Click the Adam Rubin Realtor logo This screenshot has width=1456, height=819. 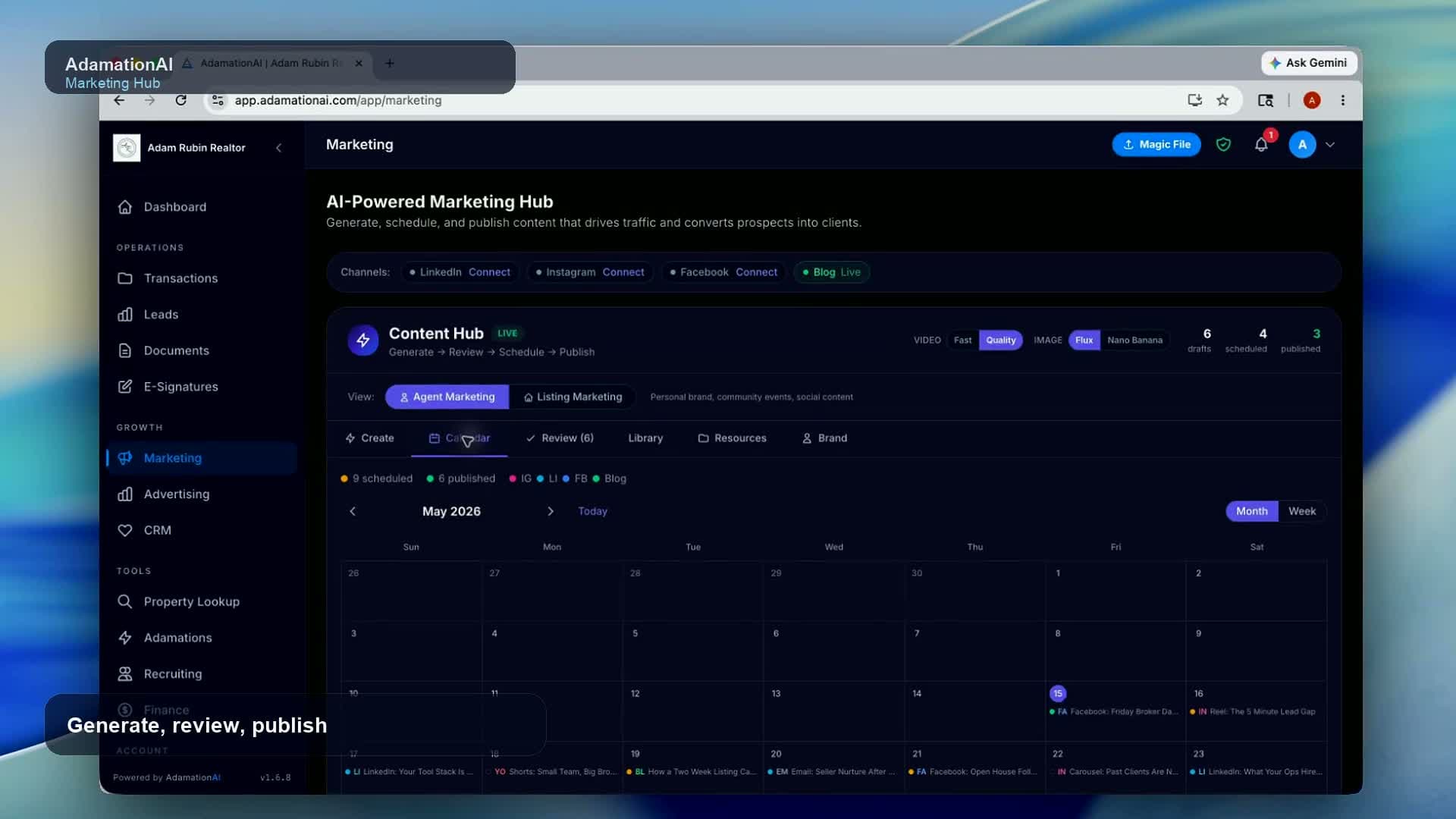click(x=127, y=148)
